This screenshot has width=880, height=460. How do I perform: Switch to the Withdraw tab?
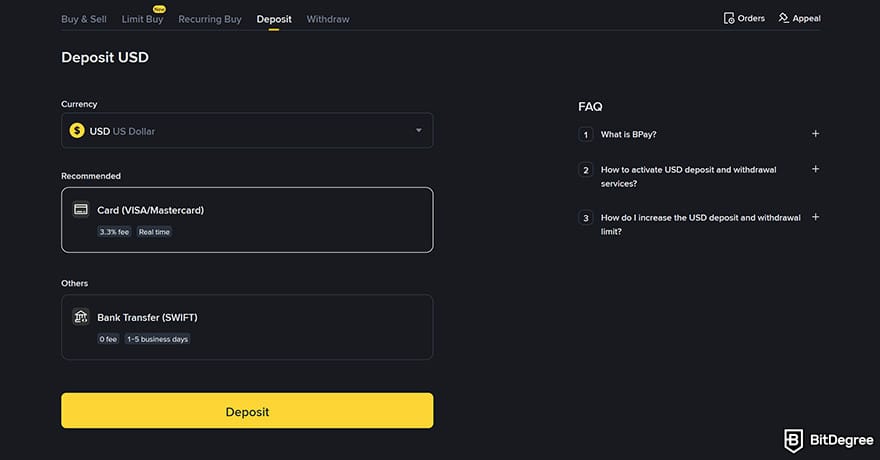[x=328, y=19]
